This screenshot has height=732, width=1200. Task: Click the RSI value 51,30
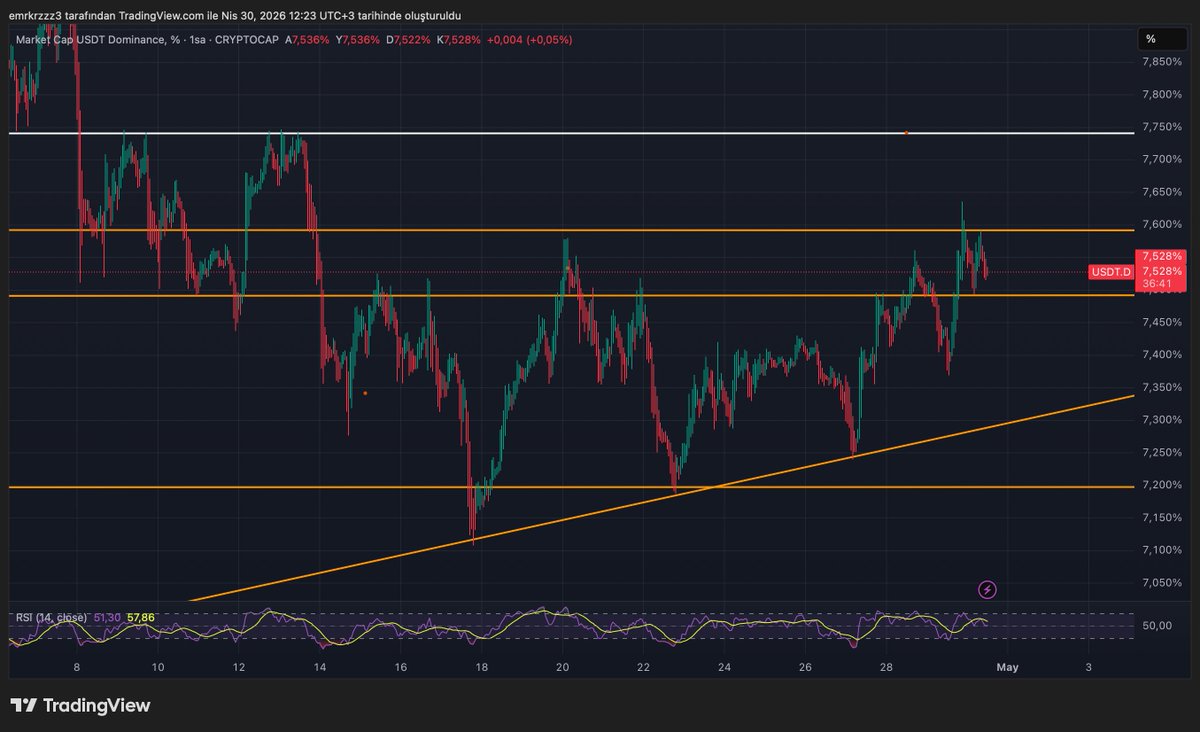(107, 618)
